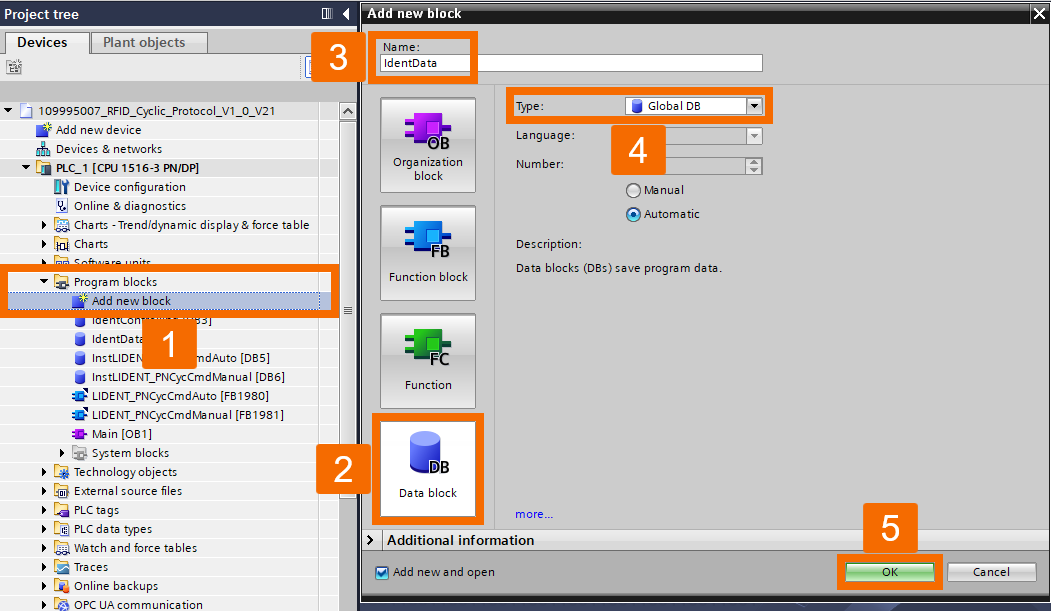Screen dimensions: 1051x611
Task: Select InstLIDENT_PNCycCmdManual [DB6] tree item
Action: [188, 377]
